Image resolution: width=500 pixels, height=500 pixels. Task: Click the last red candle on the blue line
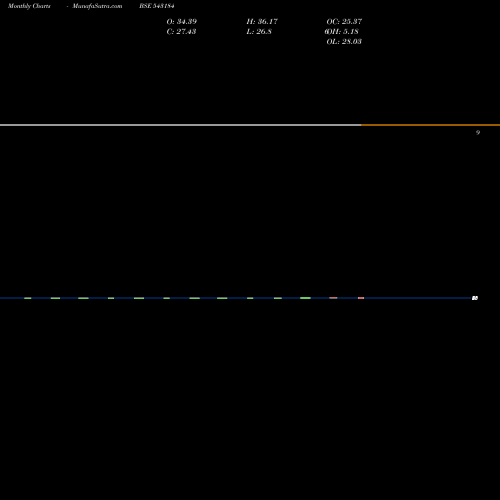coord(361,298)
